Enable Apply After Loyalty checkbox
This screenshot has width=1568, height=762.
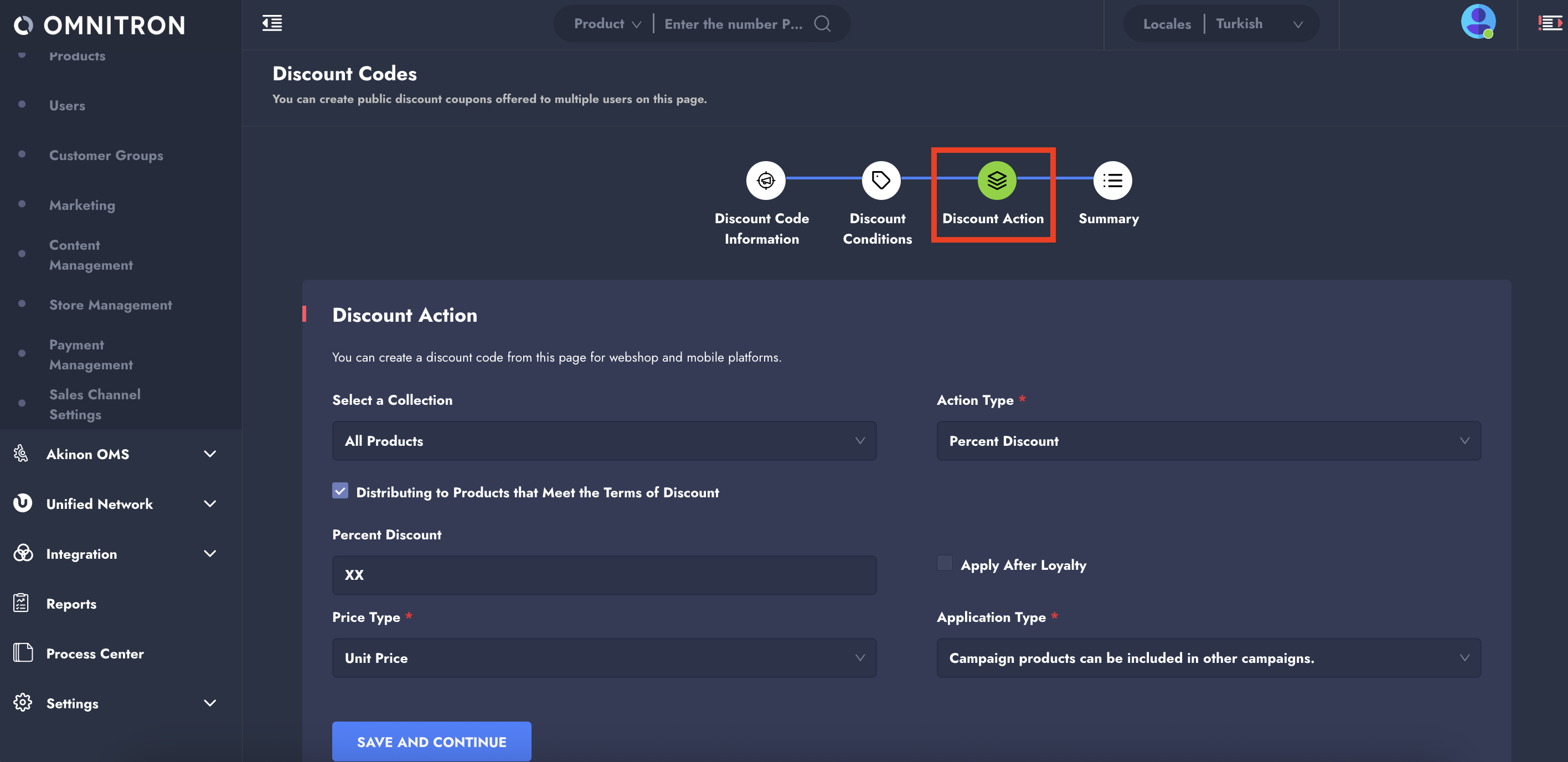point(944,564)
